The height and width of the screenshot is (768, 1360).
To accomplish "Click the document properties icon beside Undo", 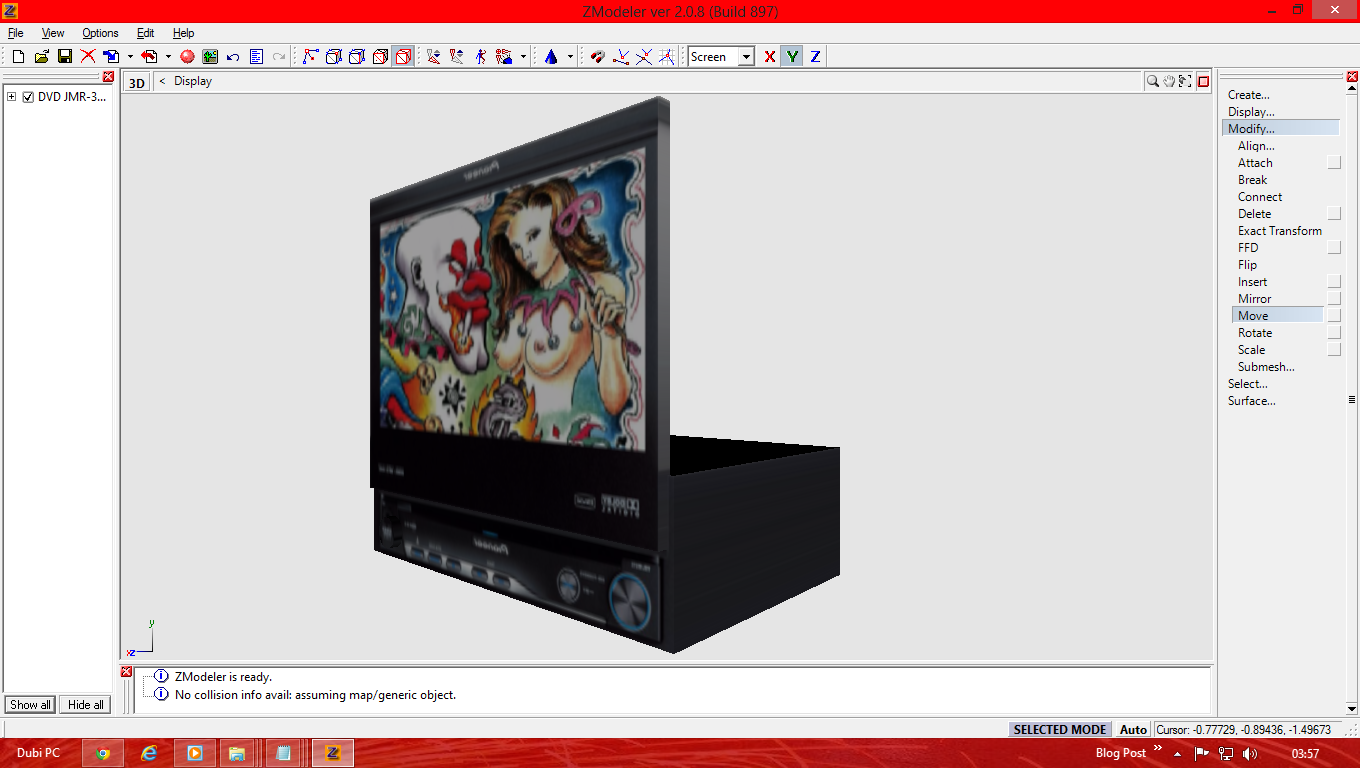I will (x=257, y=57).
